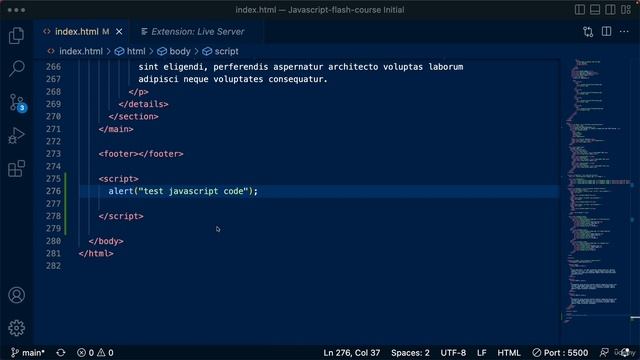Open Problems via errors and warnings count
The image size is (640, 360).
(x=95, y=353)
